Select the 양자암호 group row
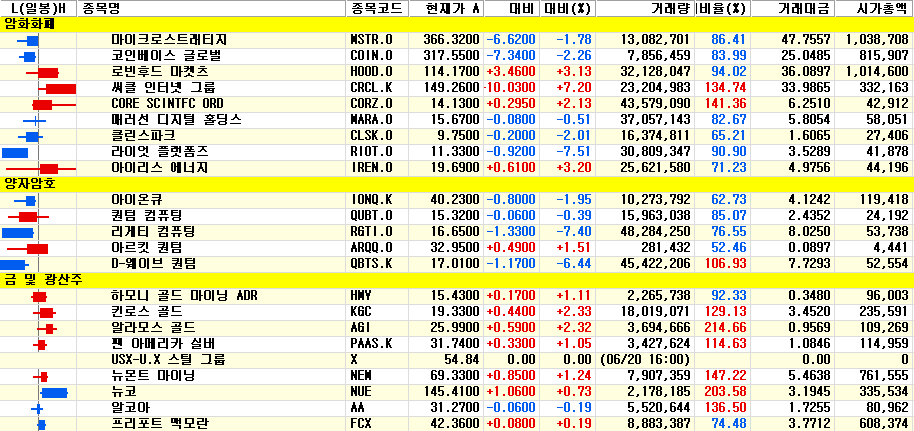 click(457, 184)
